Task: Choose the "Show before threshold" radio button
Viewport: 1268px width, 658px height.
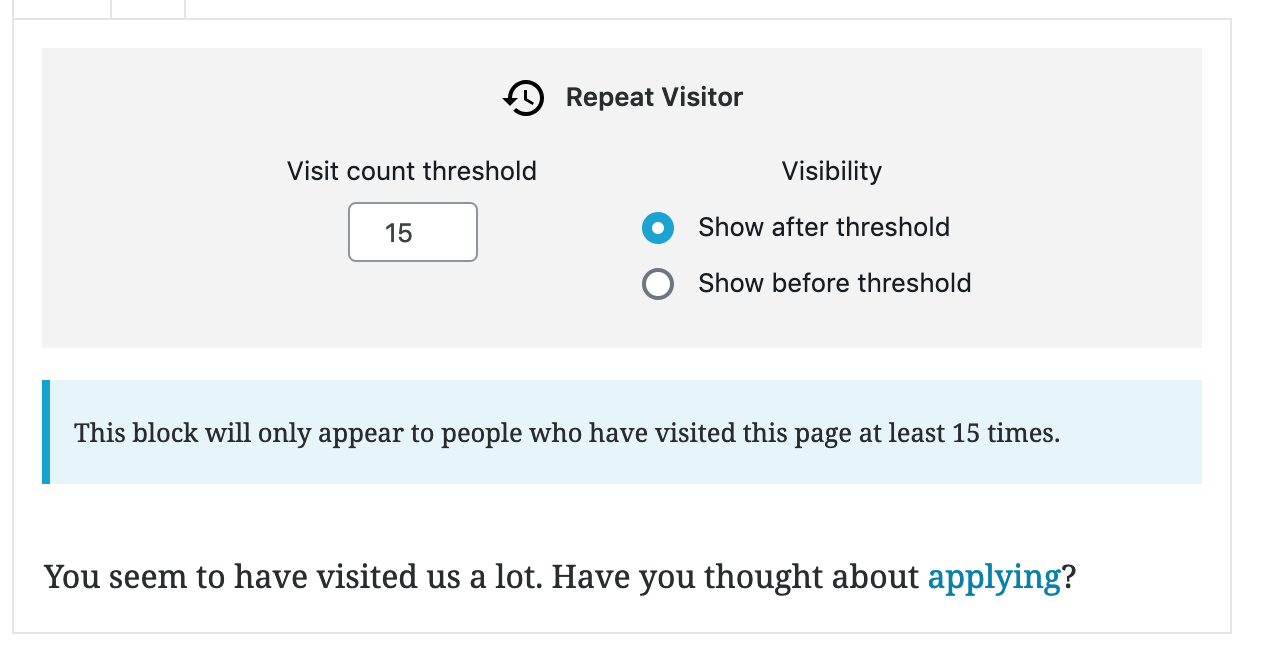Action: (657, 285)
